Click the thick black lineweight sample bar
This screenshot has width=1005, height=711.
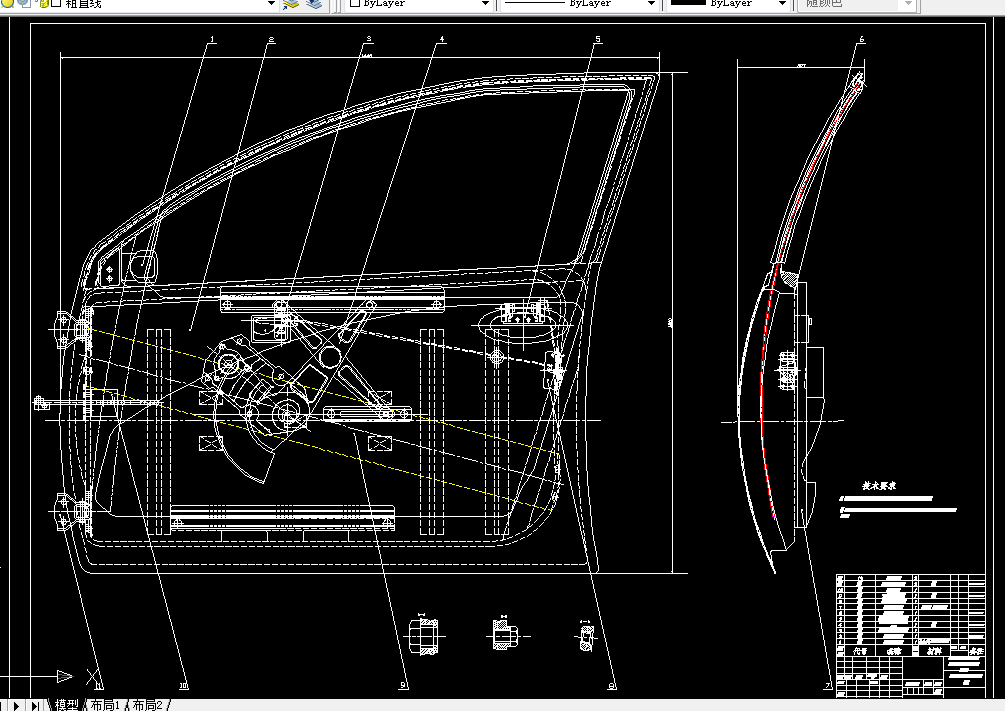(x=688, y=3)
